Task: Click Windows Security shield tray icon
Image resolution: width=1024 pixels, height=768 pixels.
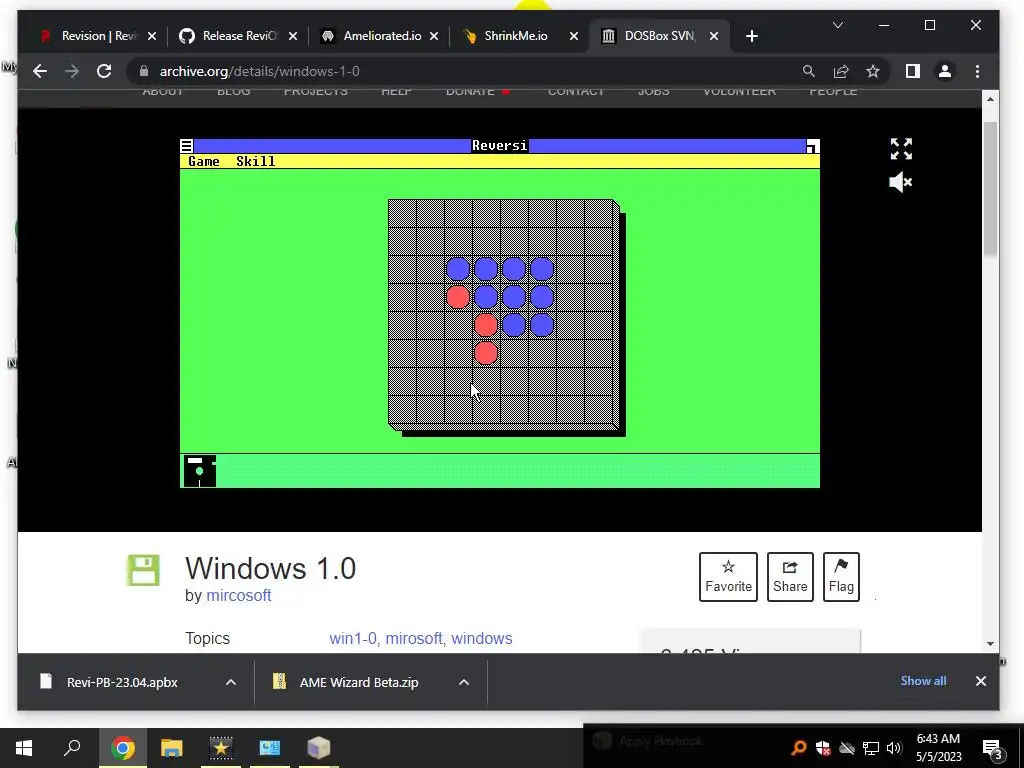Action: tap(823, 748)
